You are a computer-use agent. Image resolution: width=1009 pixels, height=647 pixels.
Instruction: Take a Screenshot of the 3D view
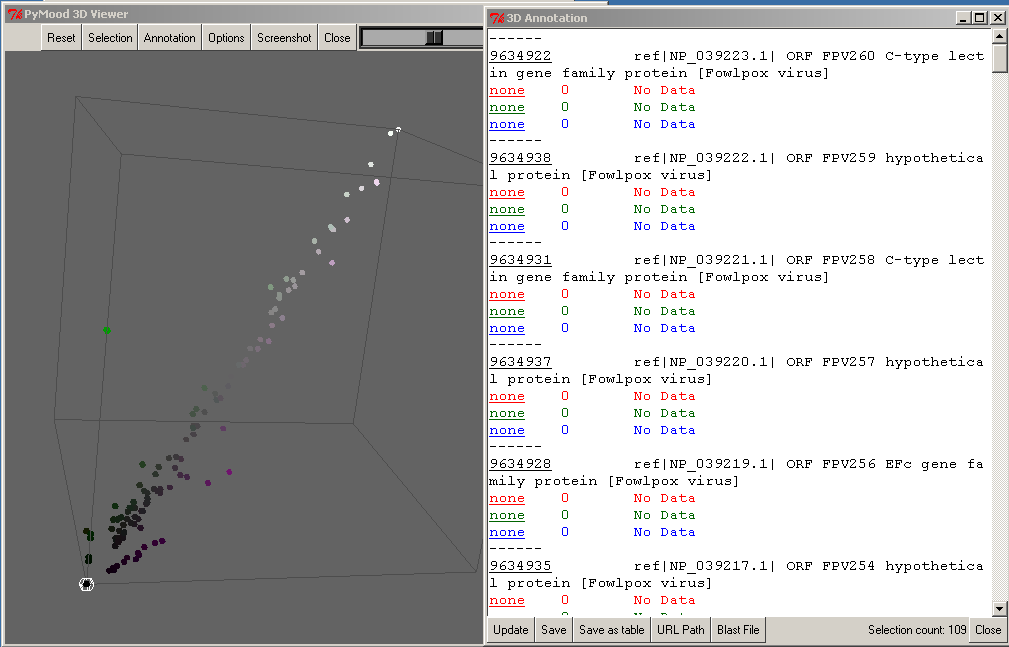(x=284, y=38)
